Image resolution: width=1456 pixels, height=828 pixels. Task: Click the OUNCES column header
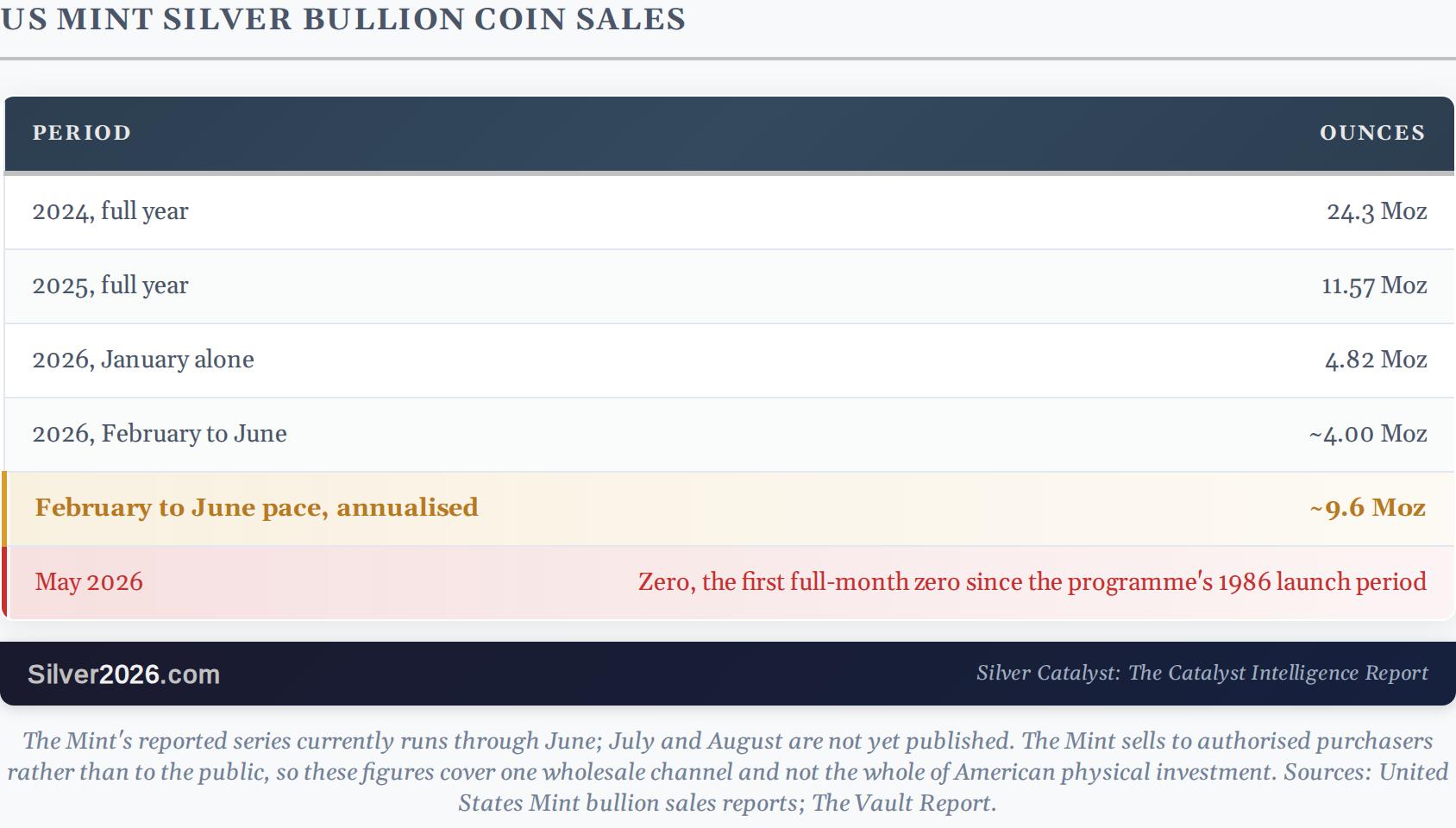tap(1372, 133)
